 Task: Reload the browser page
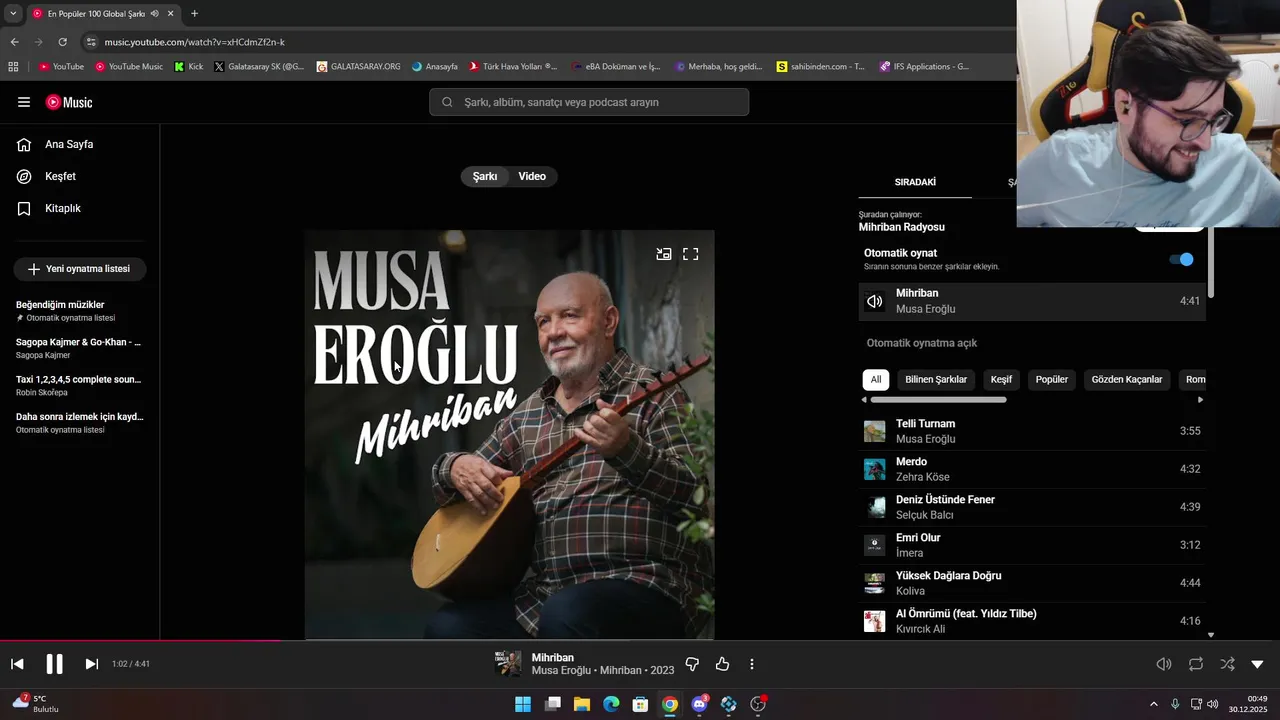pos(62,42)
